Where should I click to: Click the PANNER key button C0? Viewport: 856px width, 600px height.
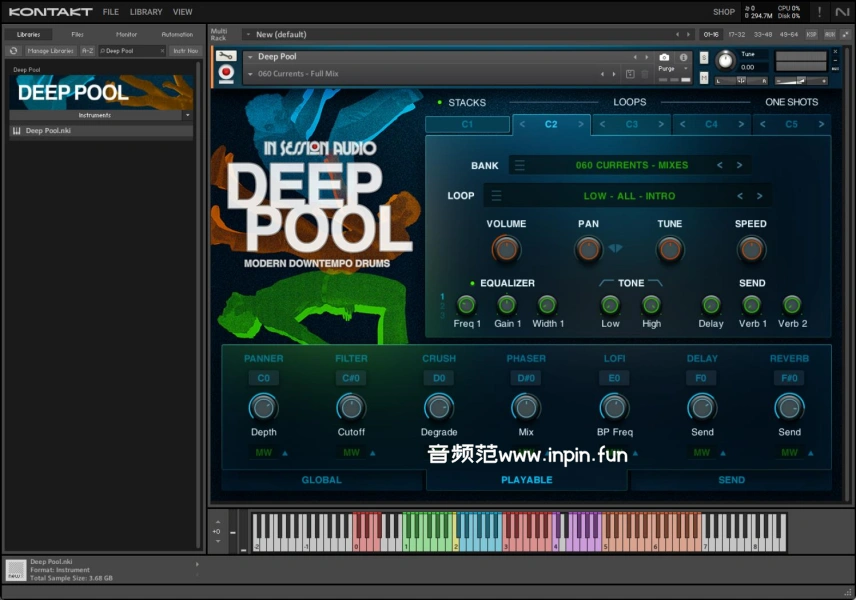(x=263, y=378)
